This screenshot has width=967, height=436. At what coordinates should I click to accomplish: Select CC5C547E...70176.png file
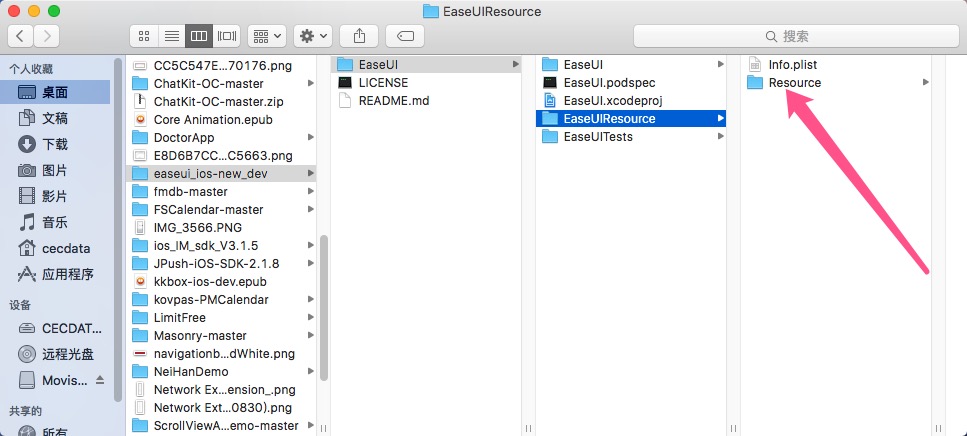(x=221, y=65)
